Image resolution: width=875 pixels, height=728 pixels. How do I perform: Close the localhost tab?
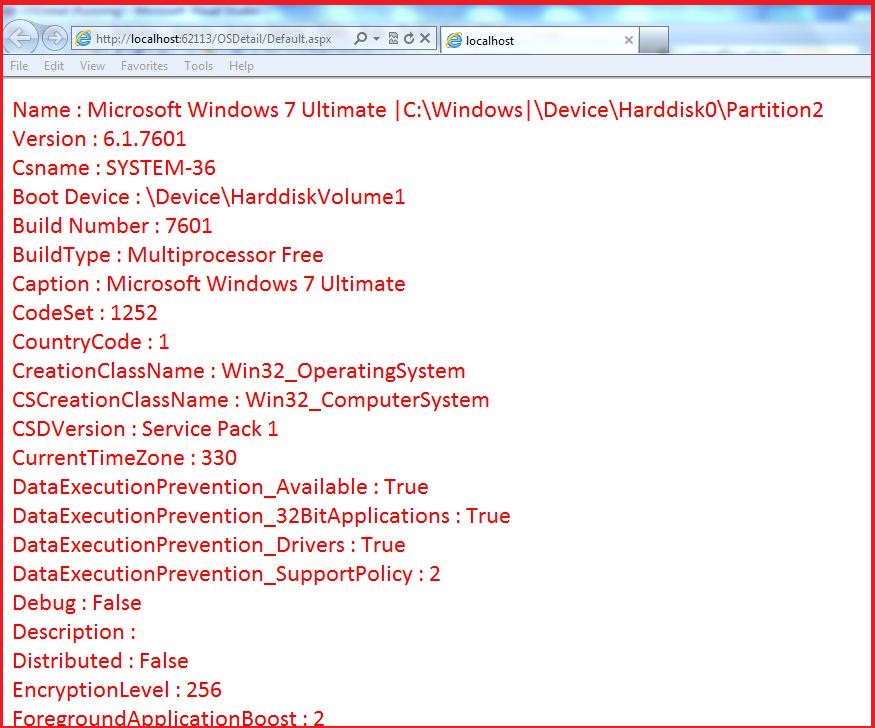[x=629, y=40]
